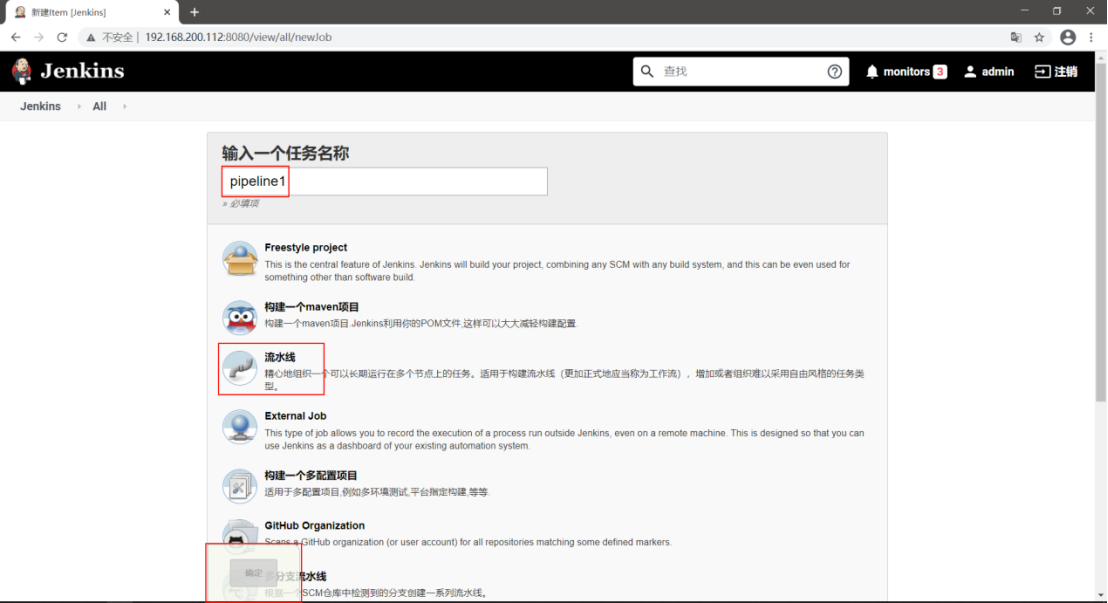Viewport: 1108px width, 603px height.
Task: Click scrollbar down arrow
Action: (x=1101, y=595)
